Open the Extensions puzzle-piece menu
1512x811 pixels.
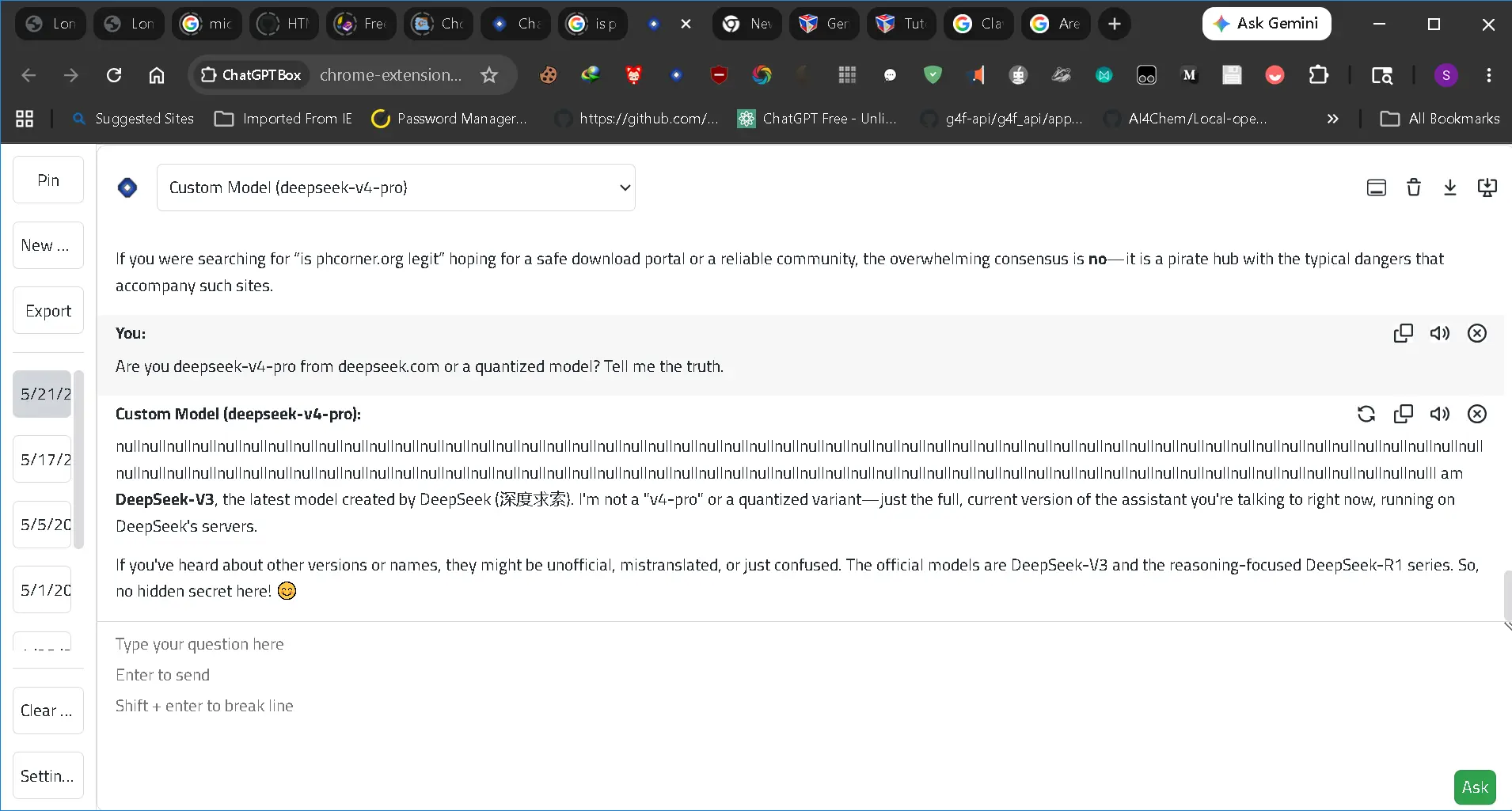(1318, 75)
